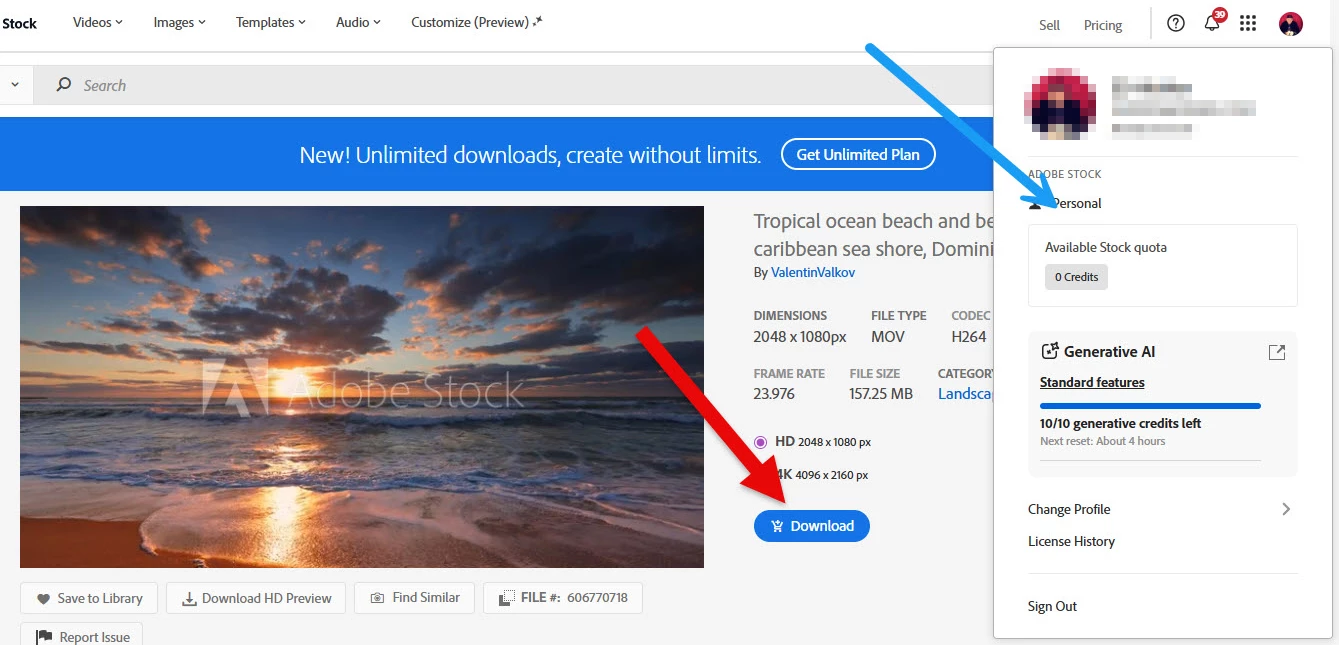Click Get Unlimited Plan button

[x=858, y=154]
